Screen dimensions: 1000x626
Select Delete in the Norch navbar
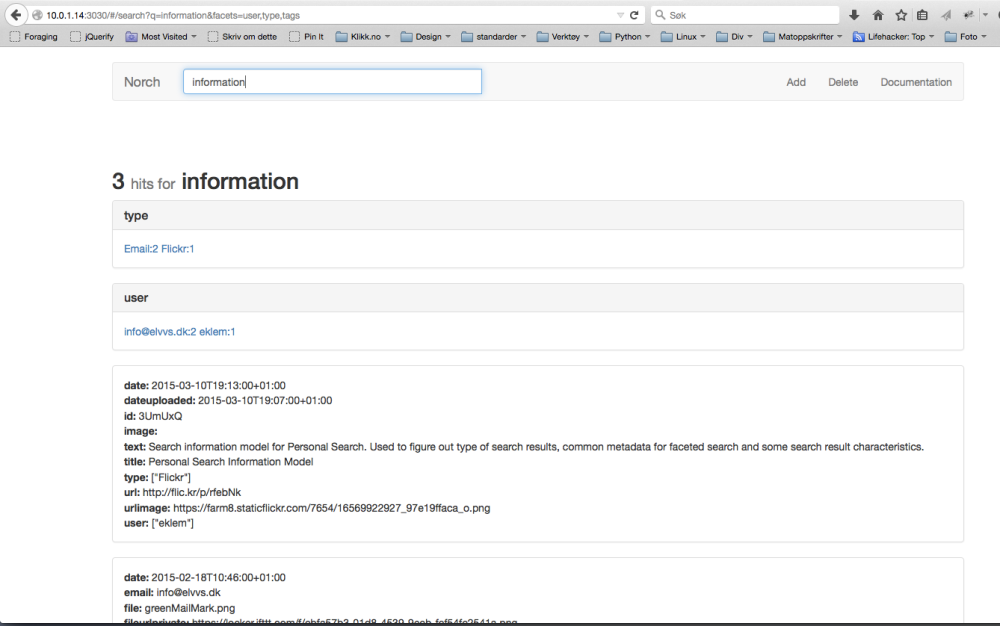(x=843, y=82)
